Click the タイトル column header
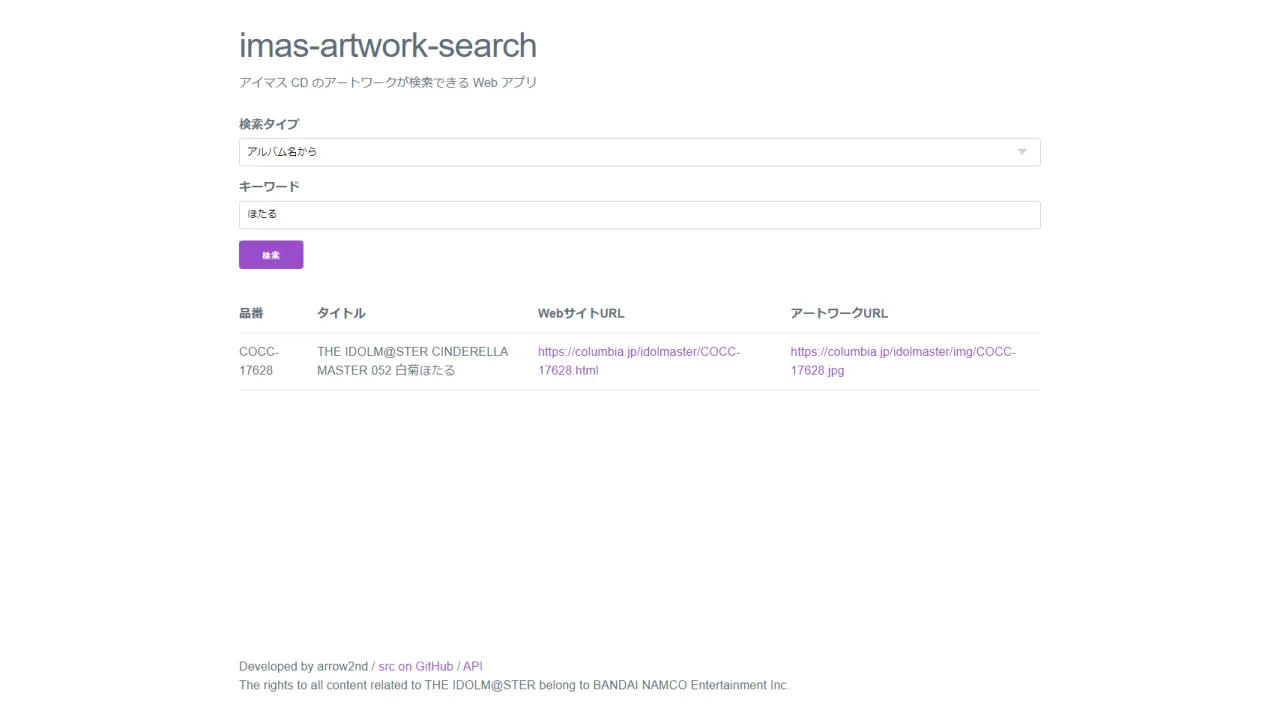 pyautogui.click(x=341, y=313)
